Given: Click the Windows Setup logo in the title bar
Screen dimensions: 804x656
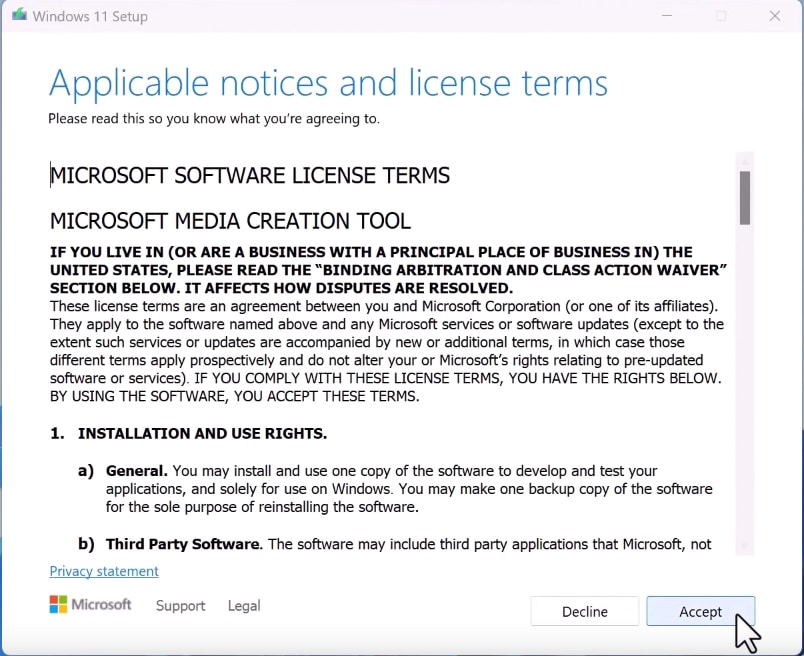Looking at the screenshot, I should (x=21, y=16).
